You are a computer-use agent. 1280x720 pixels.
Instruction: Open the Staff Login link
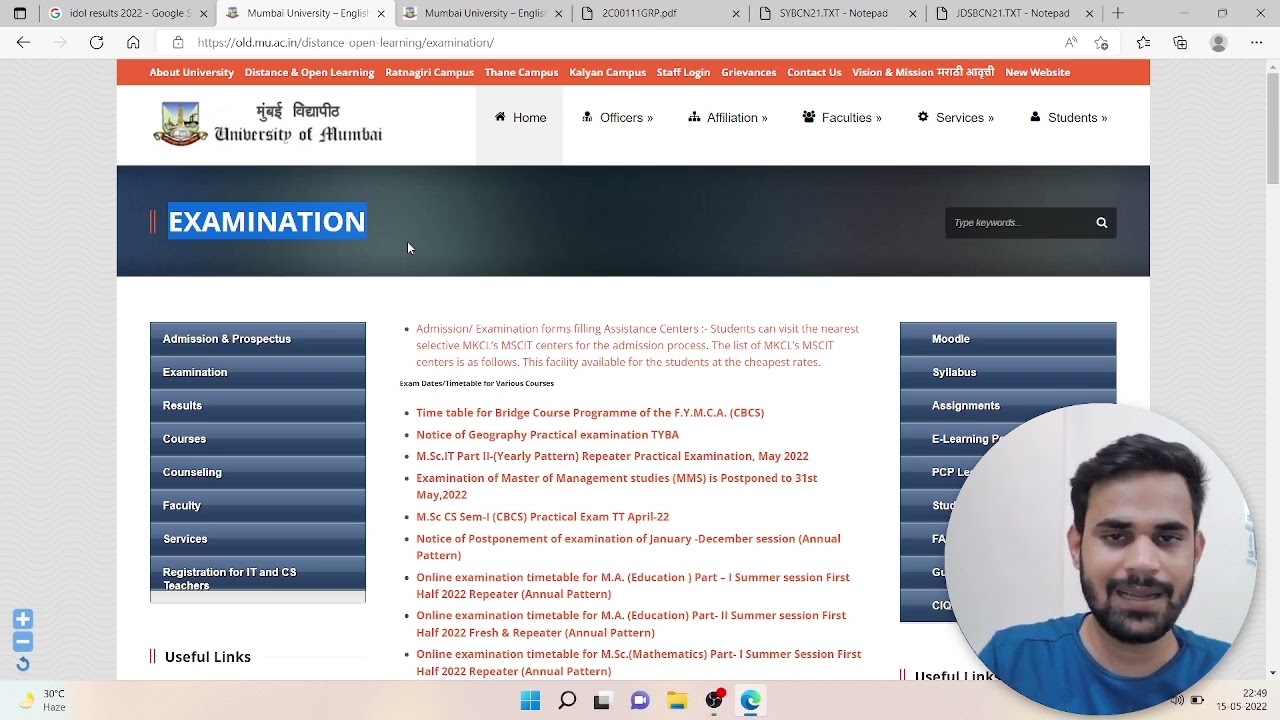(683, 72)
